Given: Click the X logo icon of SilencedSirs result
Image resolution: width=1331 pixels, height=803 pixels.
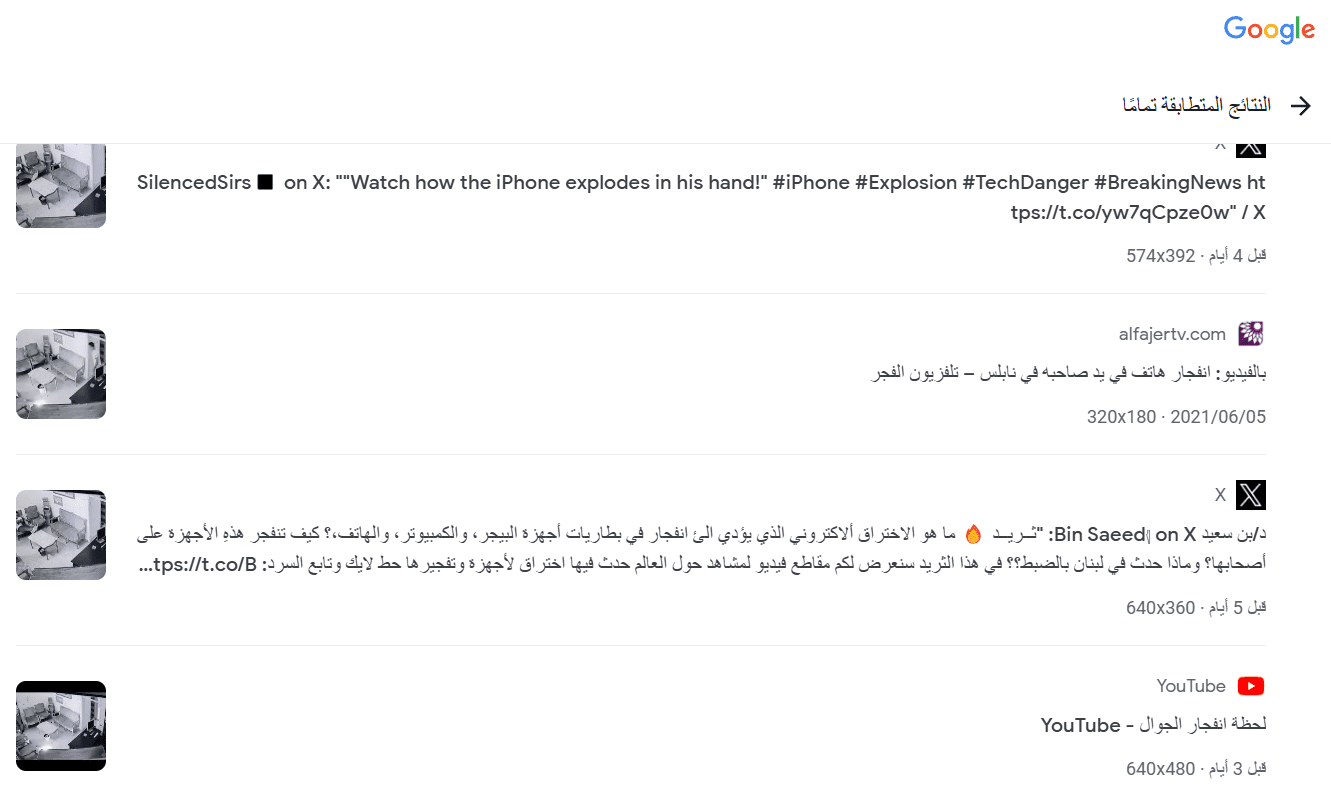Looking at the screenshot, I should pos(1251,148).
